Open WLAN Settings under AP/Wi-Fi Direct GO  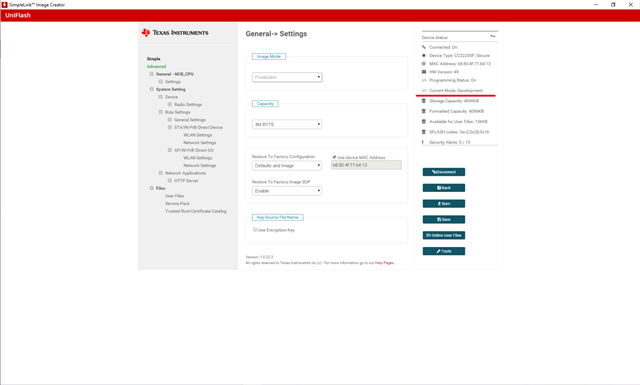pos(198,158)
